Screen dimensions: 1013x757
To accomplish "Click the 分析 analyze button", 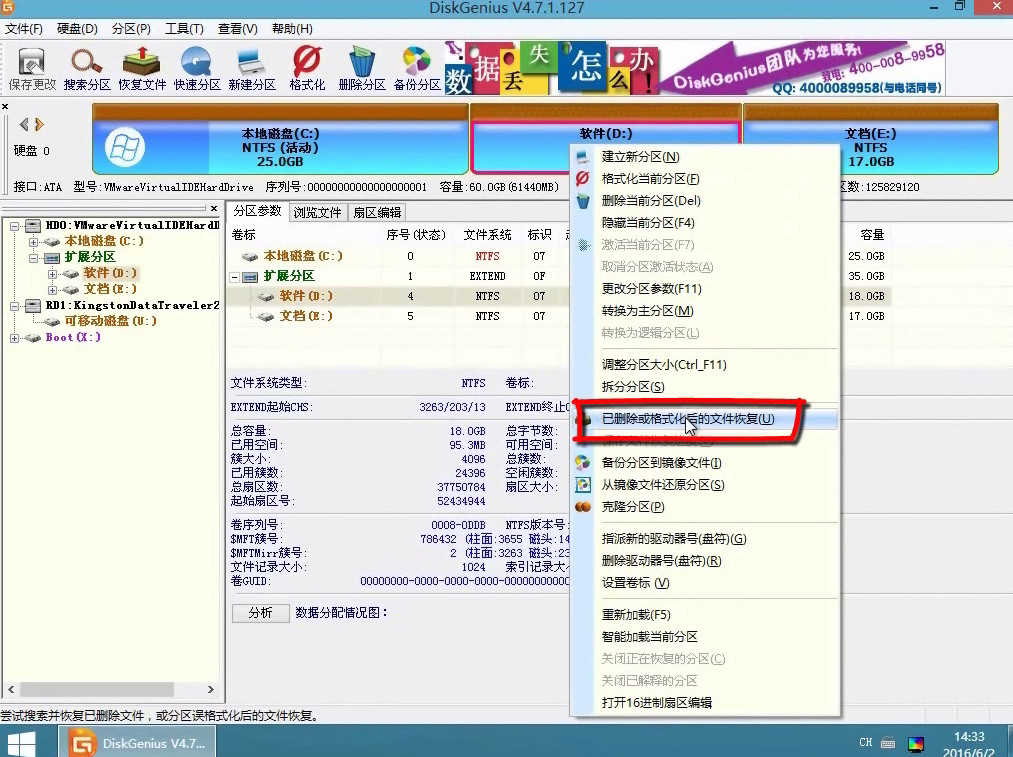I will [260, 613].
